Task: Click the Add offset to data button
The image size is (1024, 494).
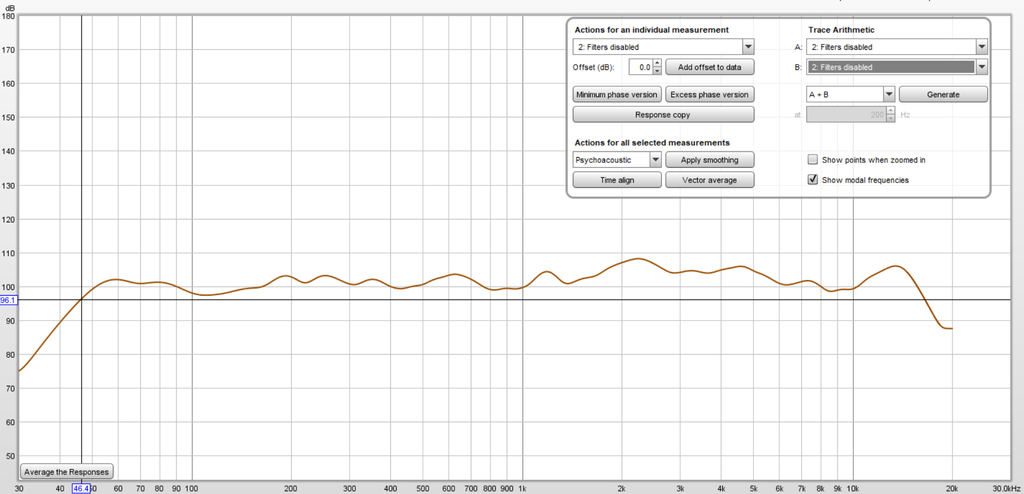Action: click(709, 67)
